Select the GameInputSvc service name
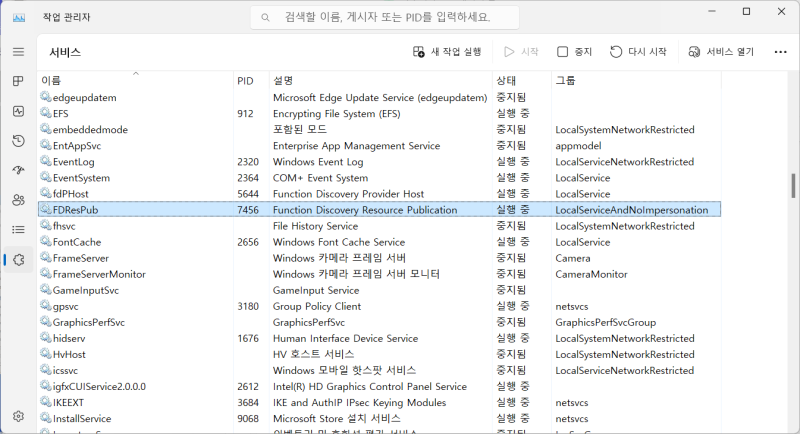This screenshot has height=434, width=800. coord(86,290)
